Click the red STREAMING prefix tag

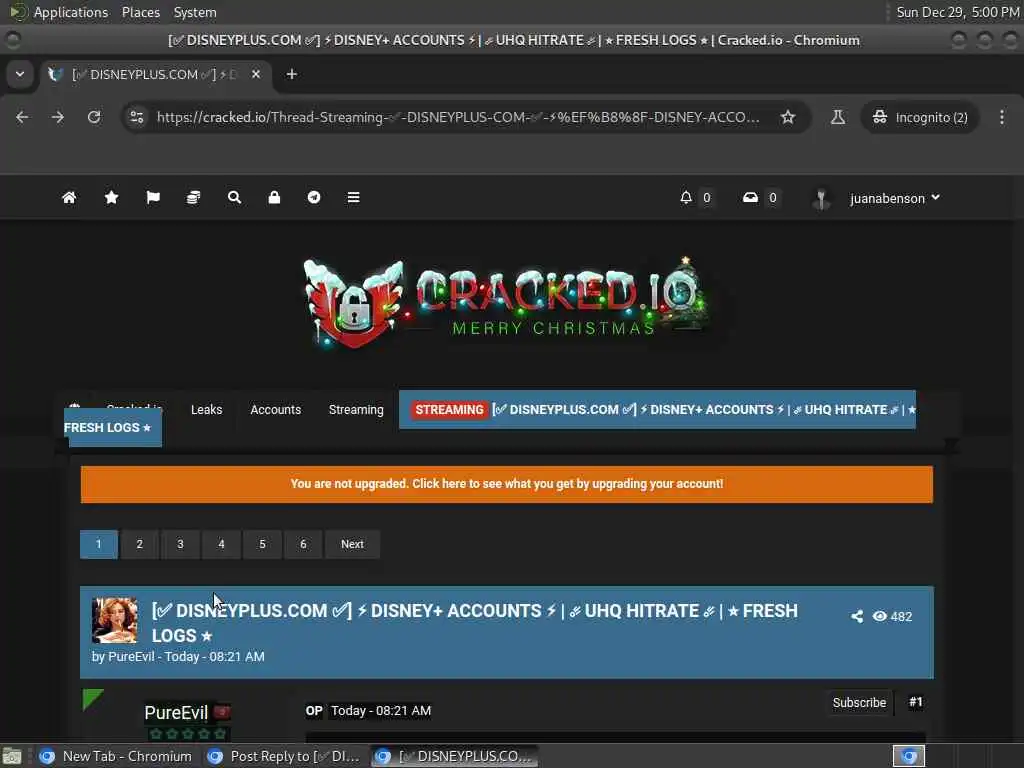(x=449, y=409)
